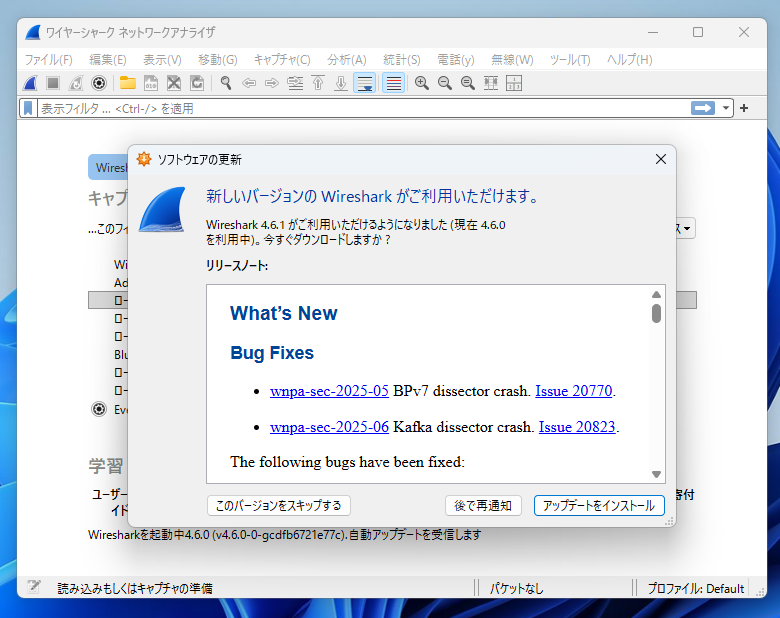Click find packet magnifier icon
The image size is (780, 618).
tap(226, 83)
